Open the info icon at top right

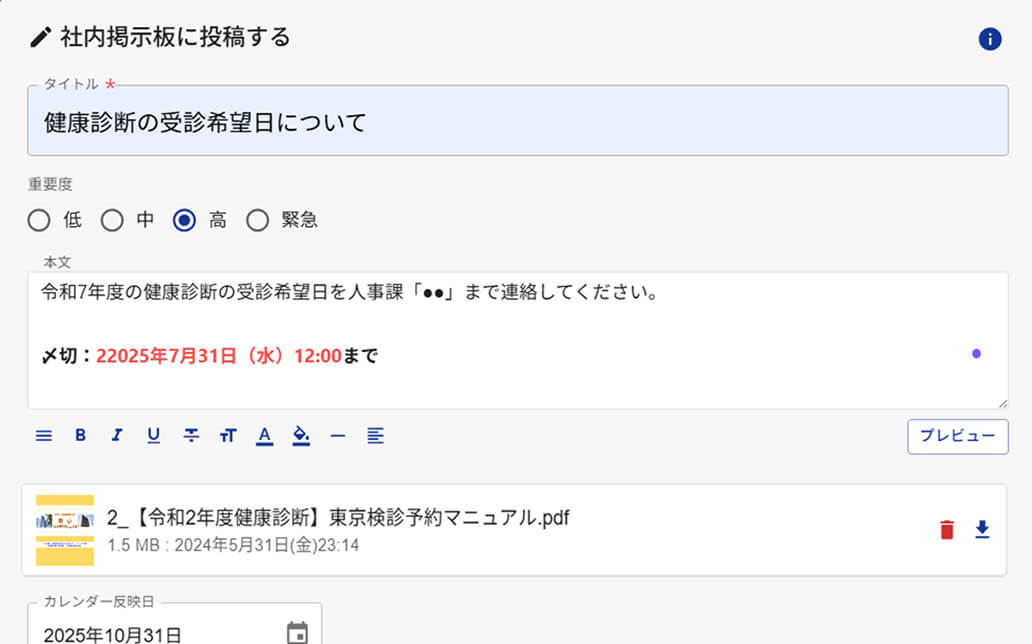click(x=989, y=39)
